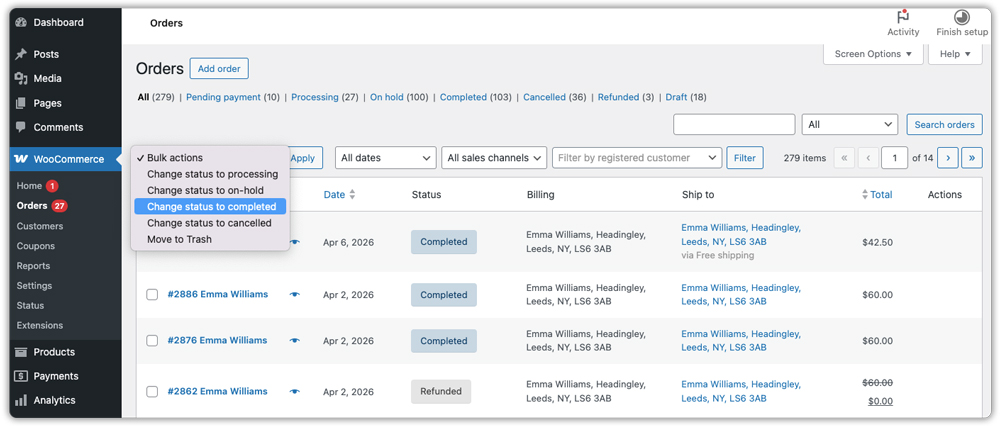Click the Add order button

coord(219,69)
